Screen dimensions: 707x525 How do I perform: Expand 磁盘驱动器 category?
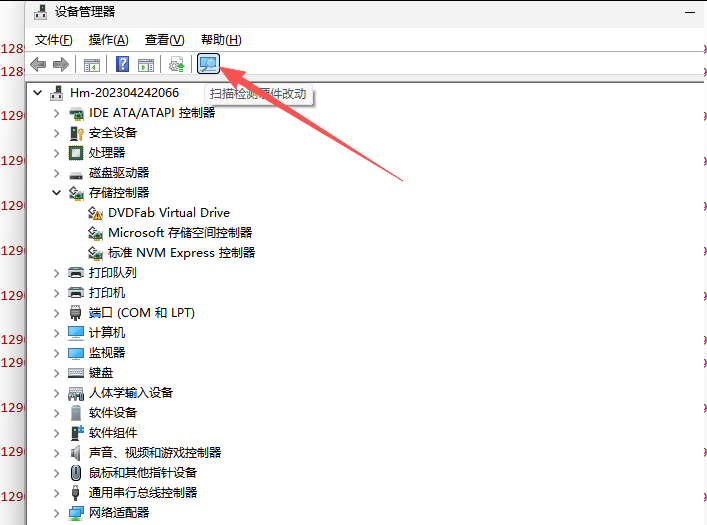tap(56, 173)
